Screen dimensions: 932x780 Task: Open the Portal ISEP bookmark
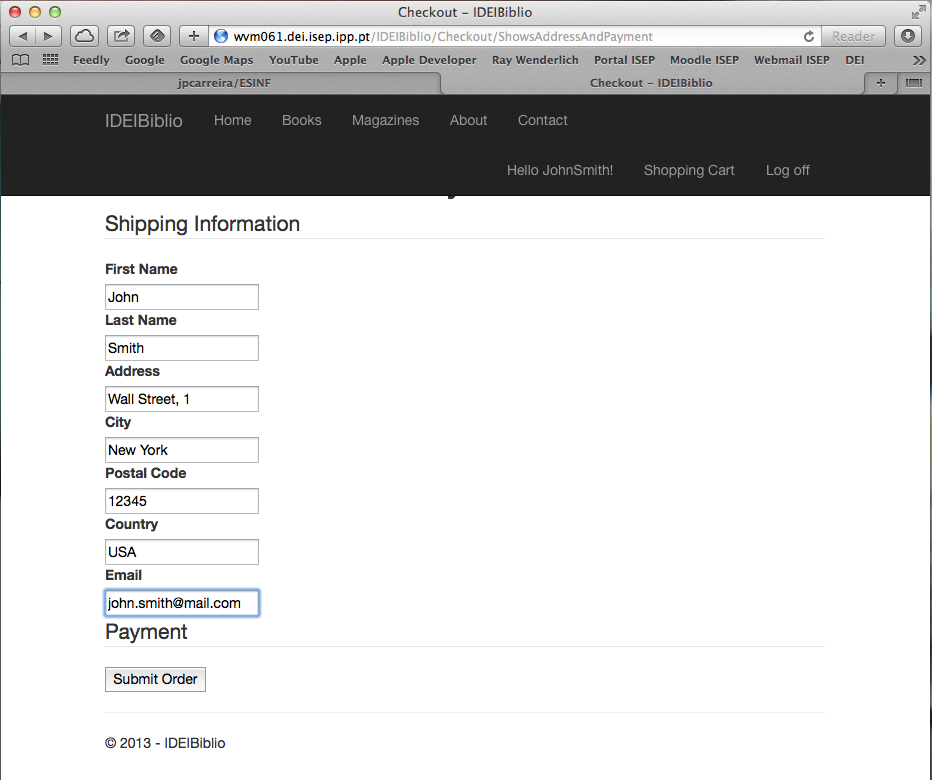click(x=624, y=60)
